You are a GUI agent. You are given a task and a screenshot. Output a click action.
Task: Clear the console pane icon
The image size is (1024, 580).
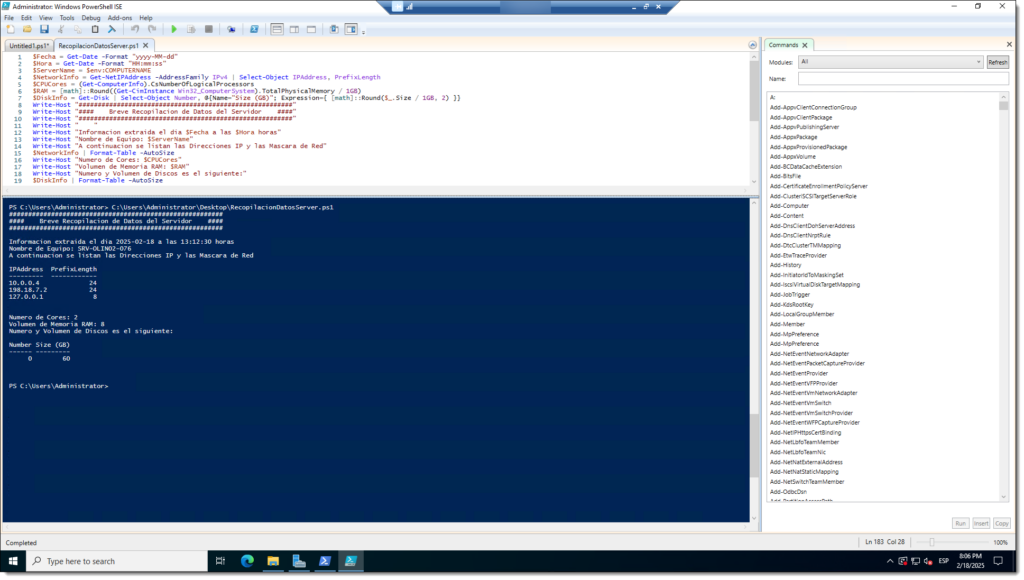coord(112,29)
